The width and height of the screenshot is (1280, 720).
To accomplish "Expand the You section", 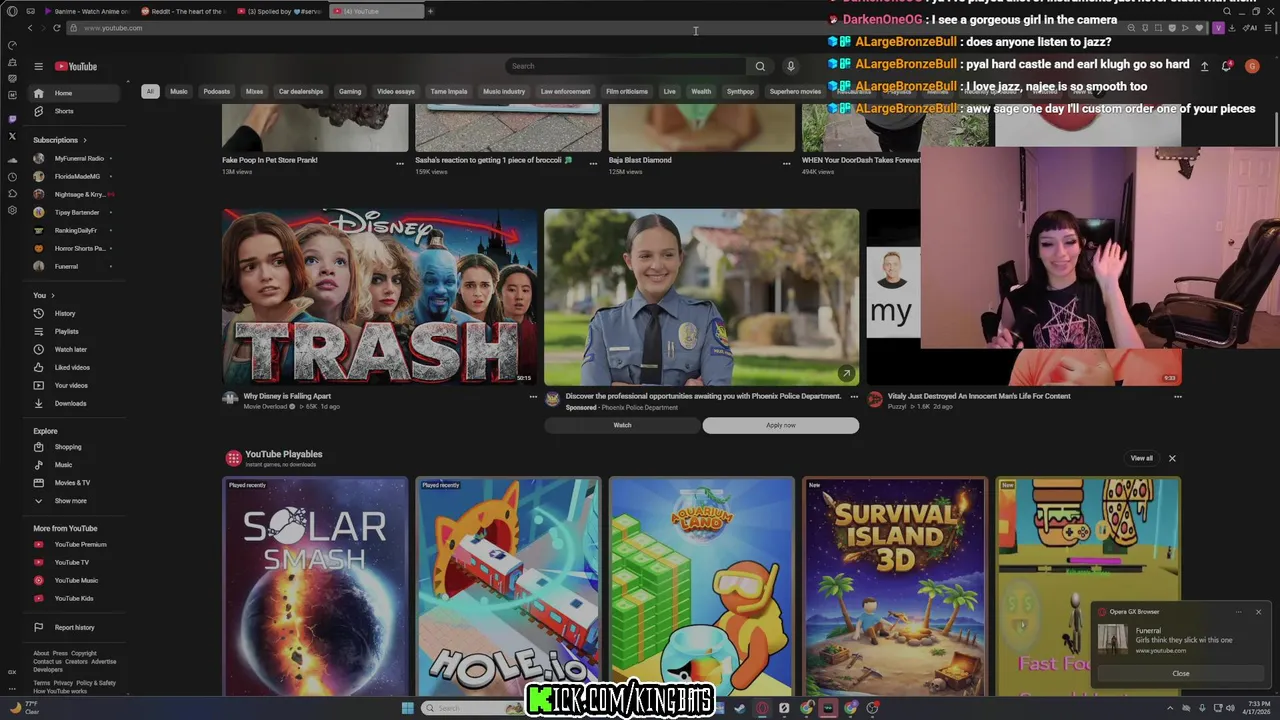I will 44,295.
